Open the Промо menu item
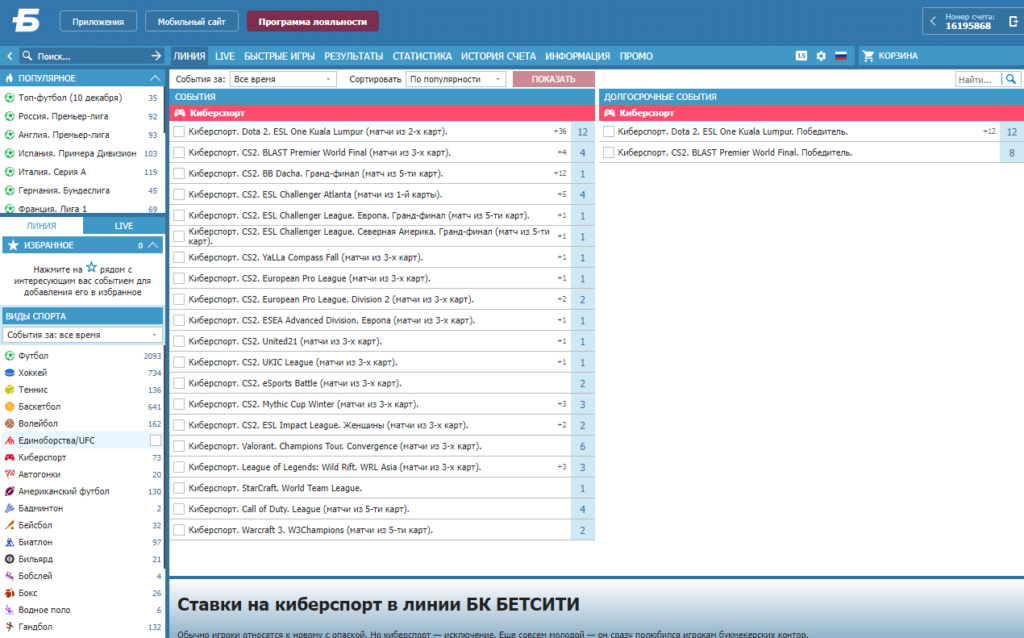The height and width of the screenshot is (638, 1024). (636, 56)
